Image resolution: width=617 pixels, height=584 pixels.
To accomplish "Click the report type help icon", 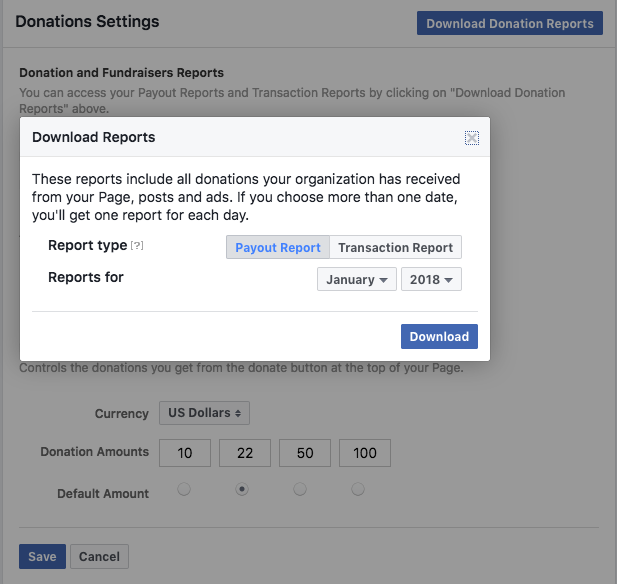I will [138, 246].
